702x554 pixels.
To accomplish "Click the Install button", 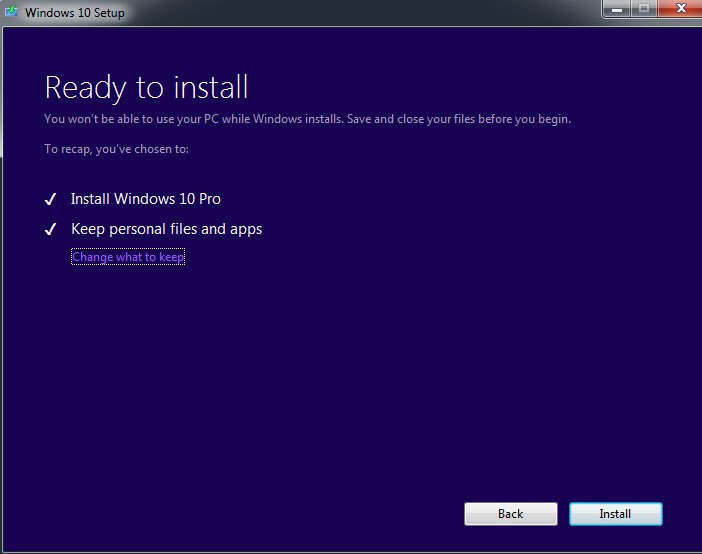I will click(616, 514).
